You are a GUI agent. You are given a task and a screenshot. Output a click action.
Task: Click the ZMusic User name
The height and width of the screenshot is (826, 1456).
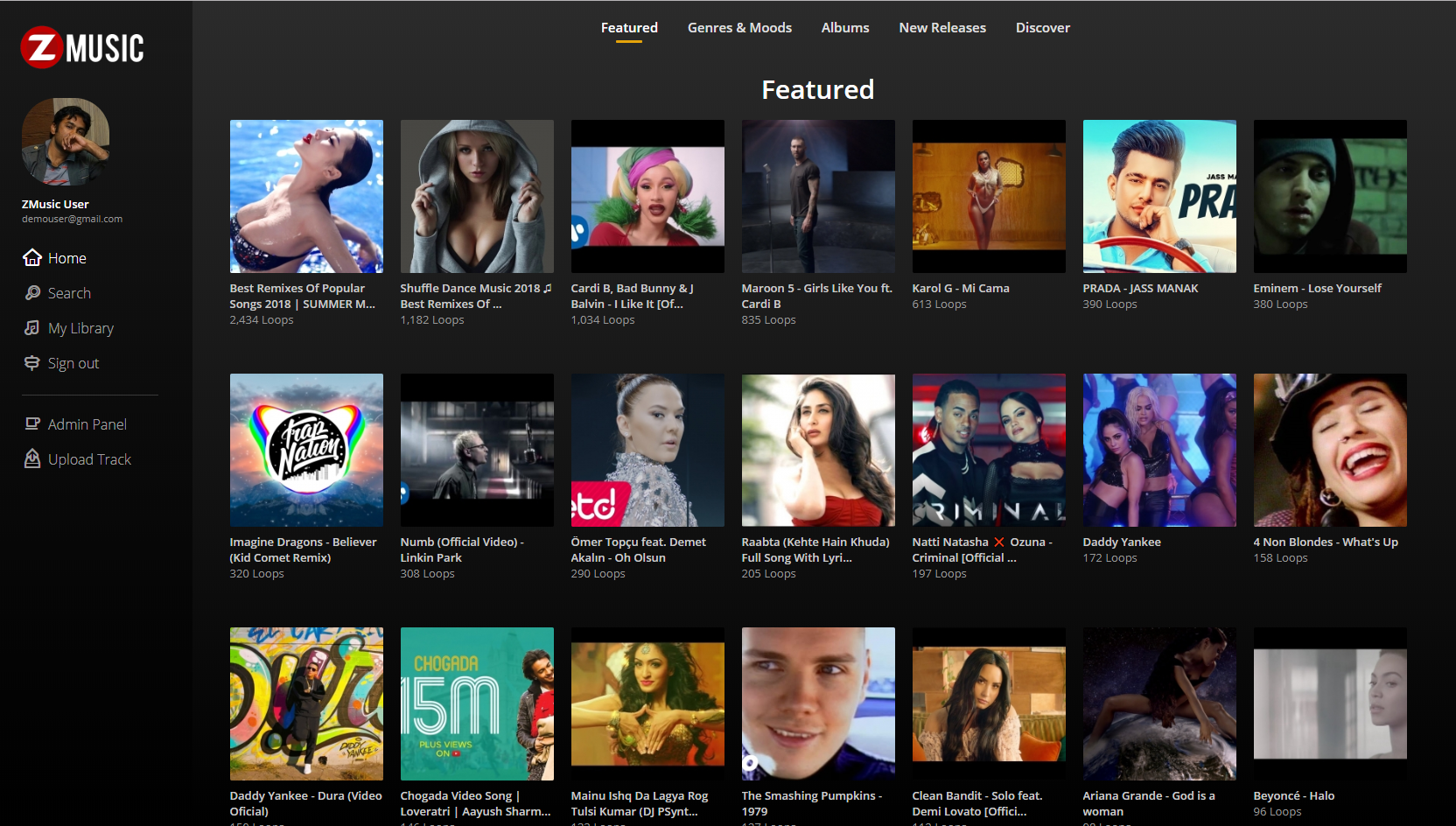tap(55, 204)
